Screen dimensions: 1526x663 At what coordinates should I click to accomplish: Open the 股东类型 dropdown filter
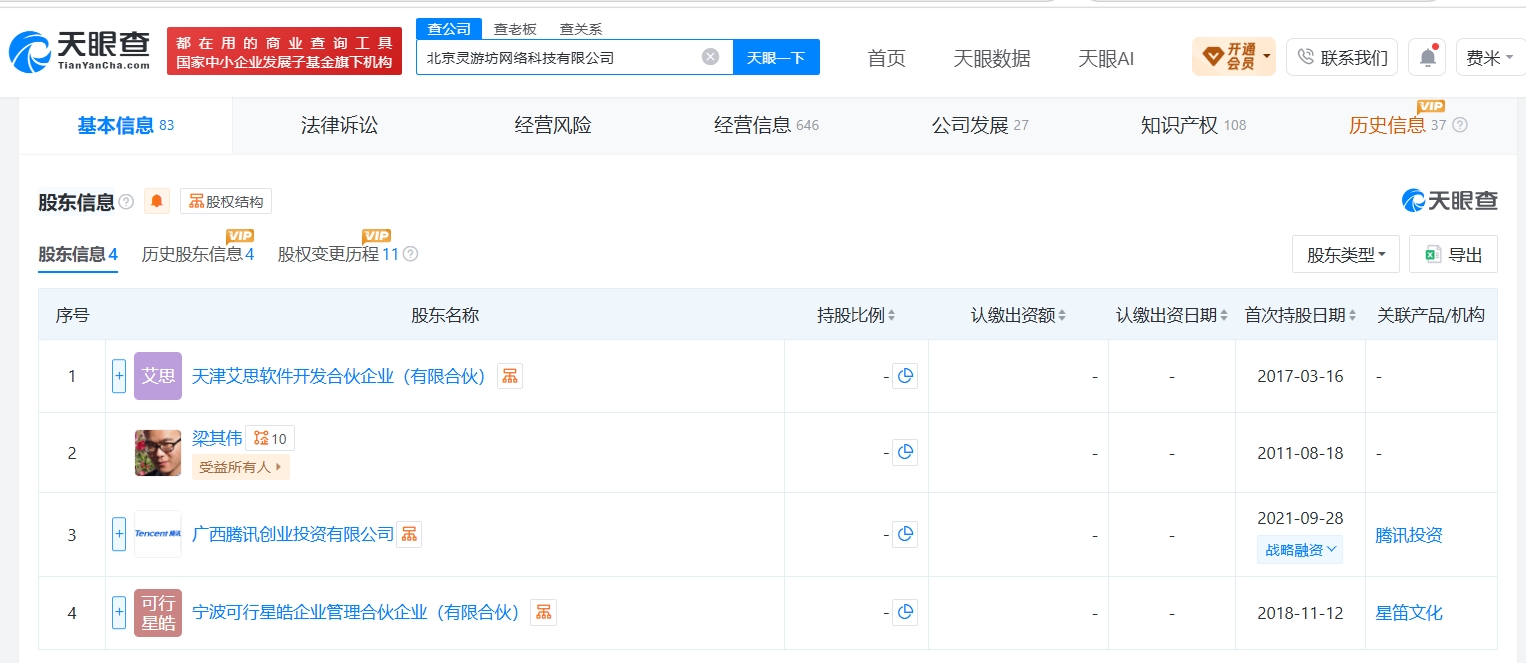[1346, 255]
